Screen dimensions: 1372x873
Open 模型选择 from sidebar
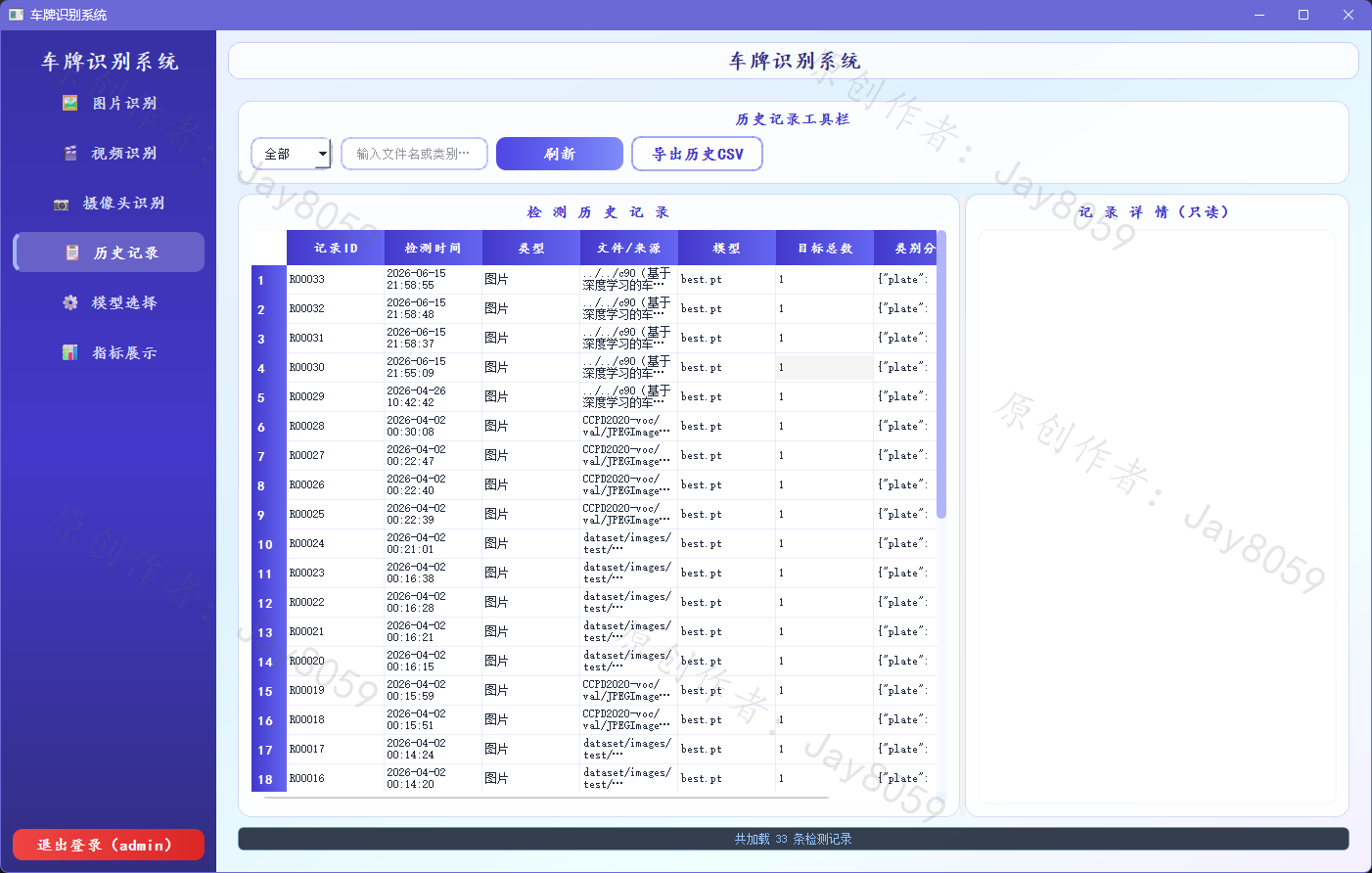point(109,302)
